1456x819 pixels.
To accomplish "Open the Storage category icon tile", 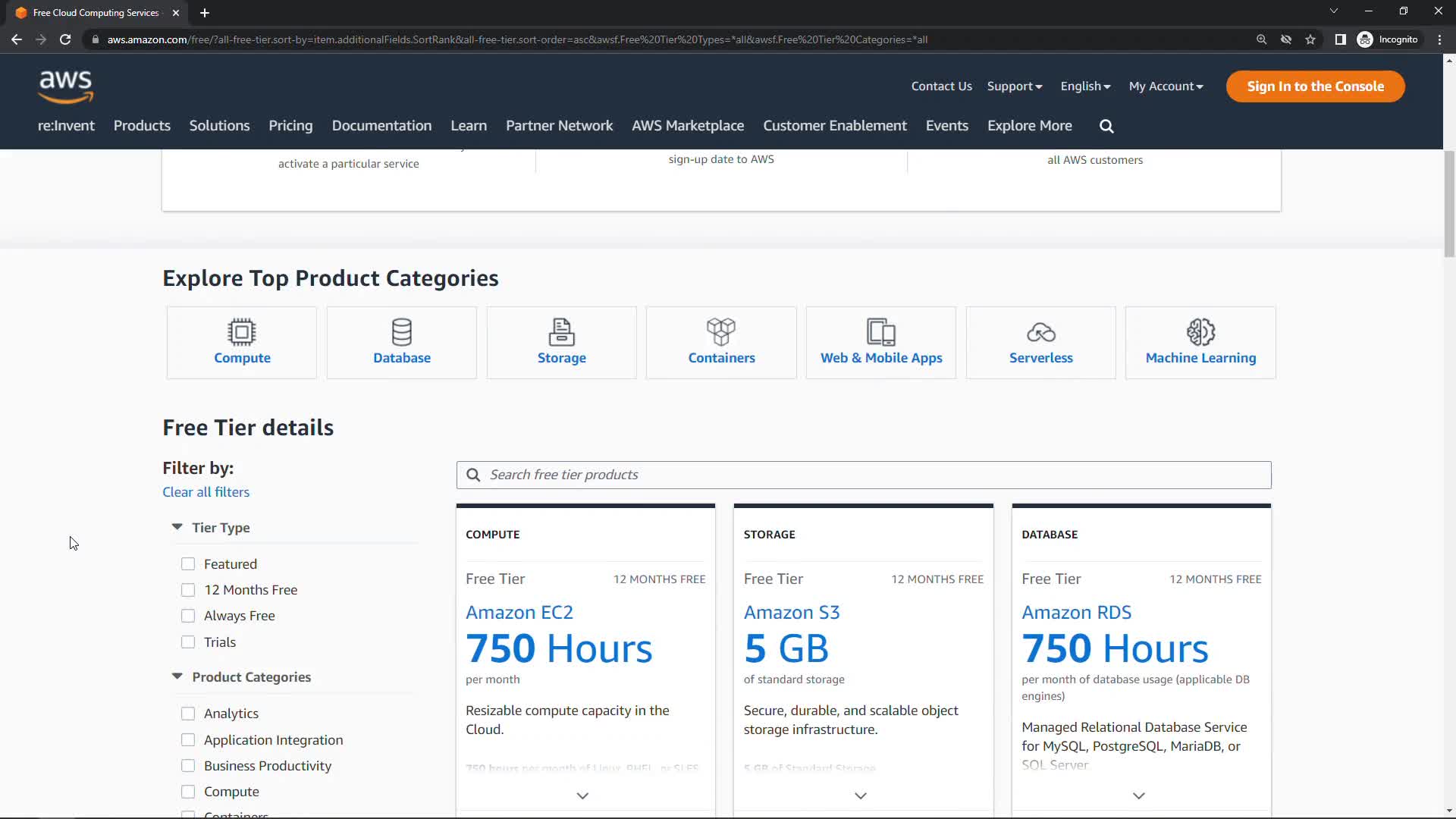I will [561, 332].
